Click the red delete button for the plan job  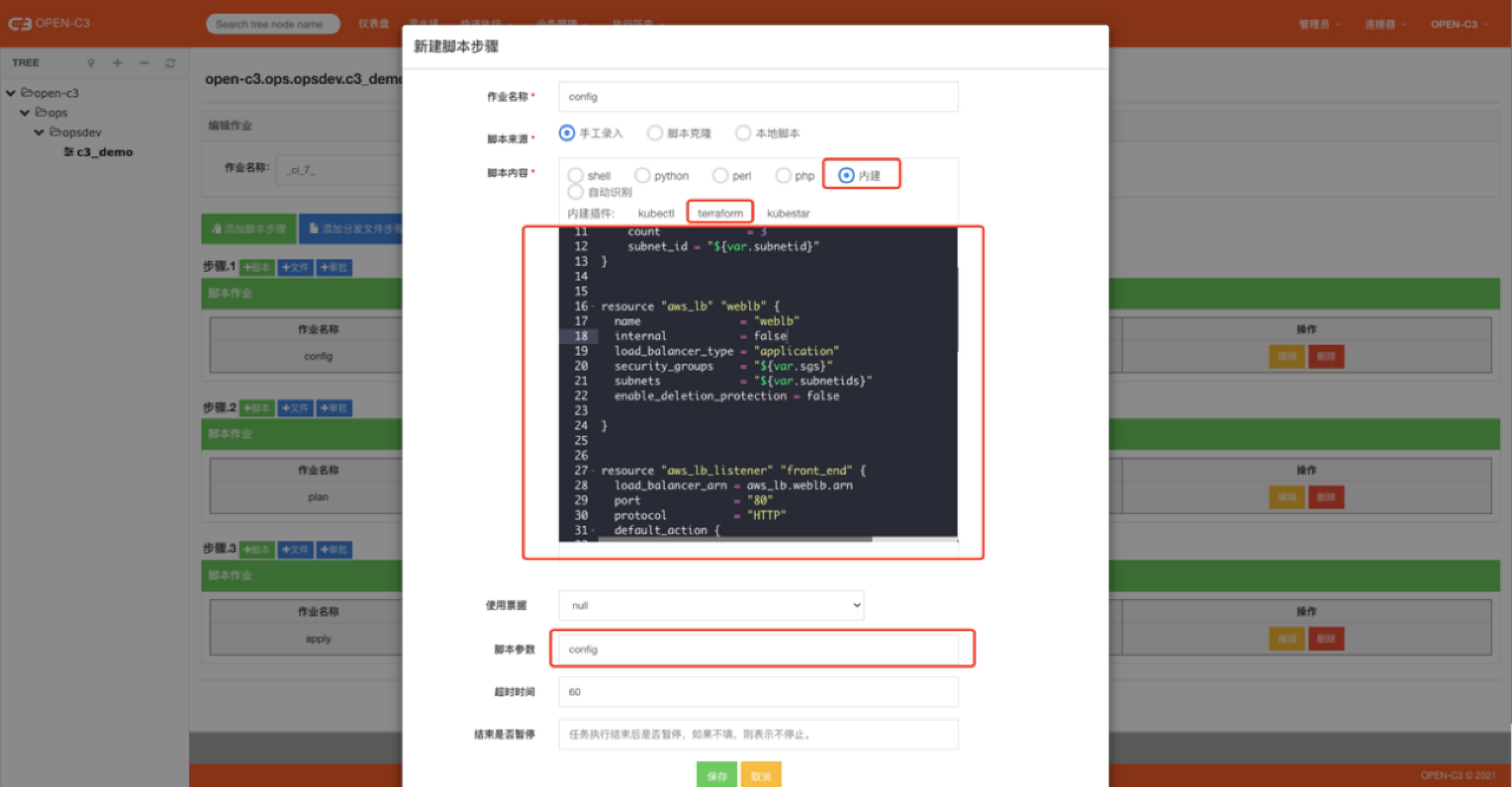(1326, 497)
